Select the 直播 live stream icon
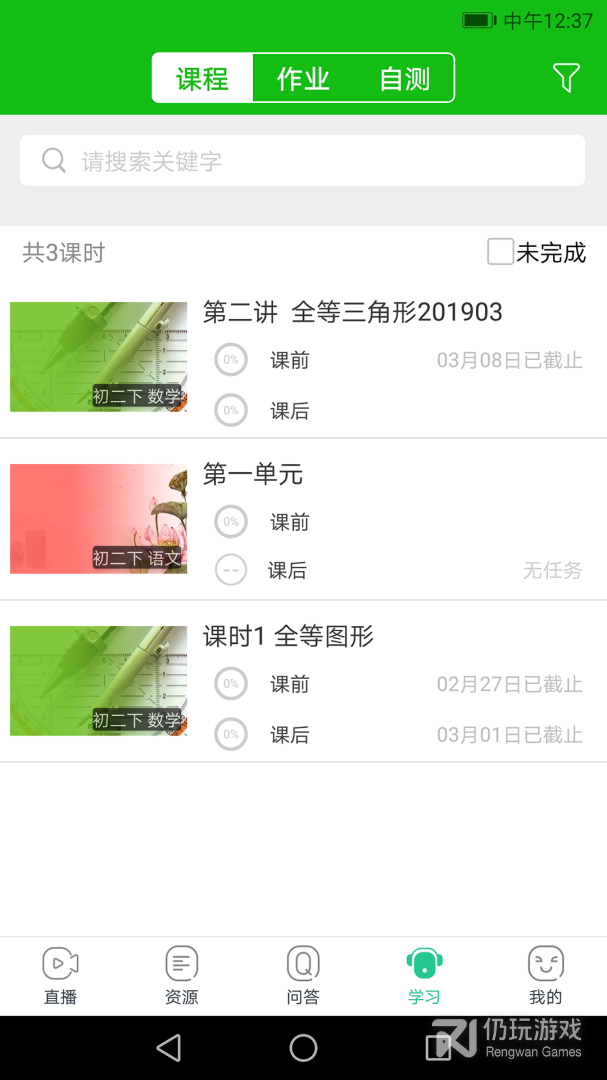The width and height of the screenshot is (607, 1080). tap(60, 967)
